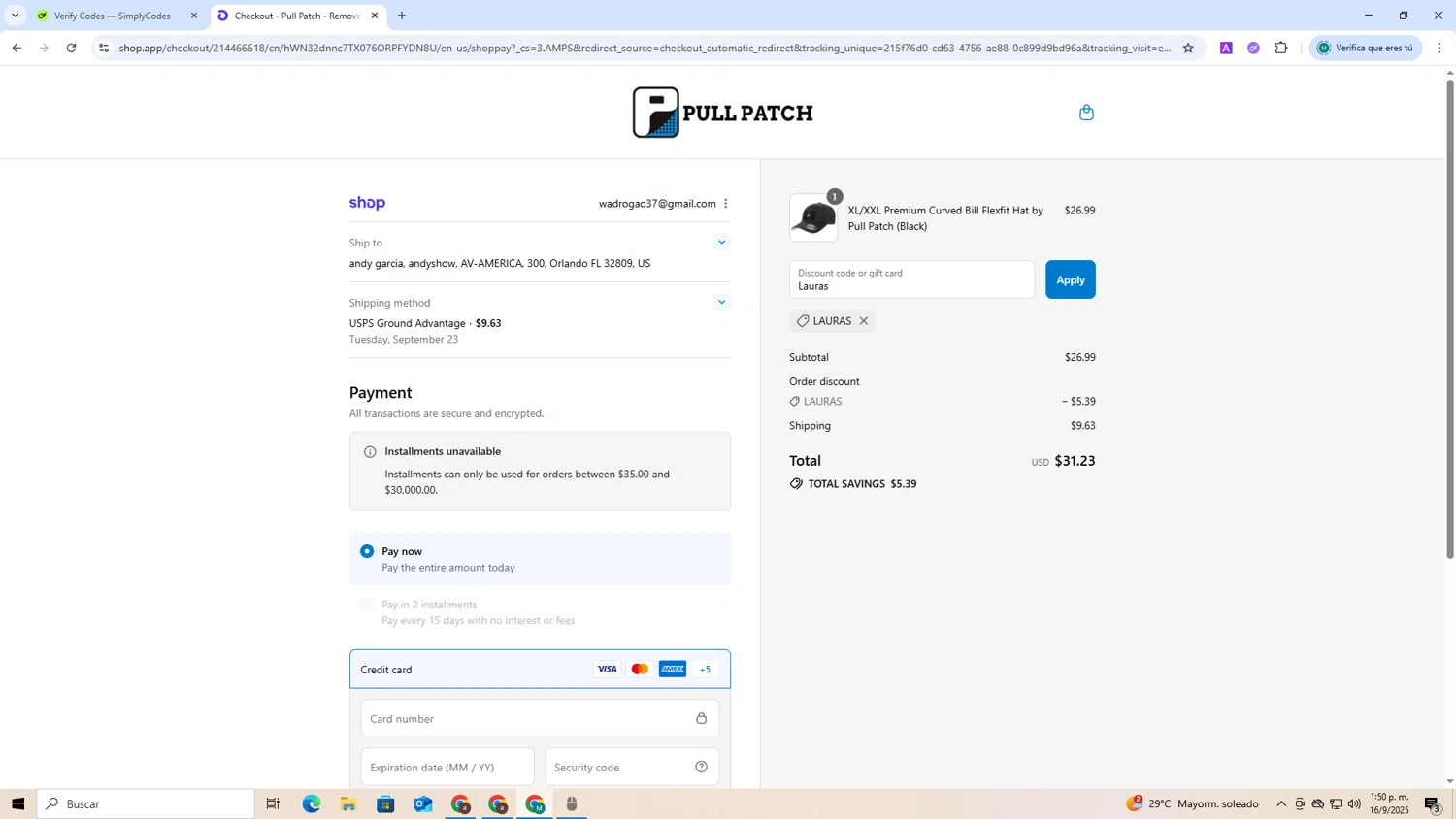Open the purple A browser extension
1456x819 pixels.
coord(1226,48)
